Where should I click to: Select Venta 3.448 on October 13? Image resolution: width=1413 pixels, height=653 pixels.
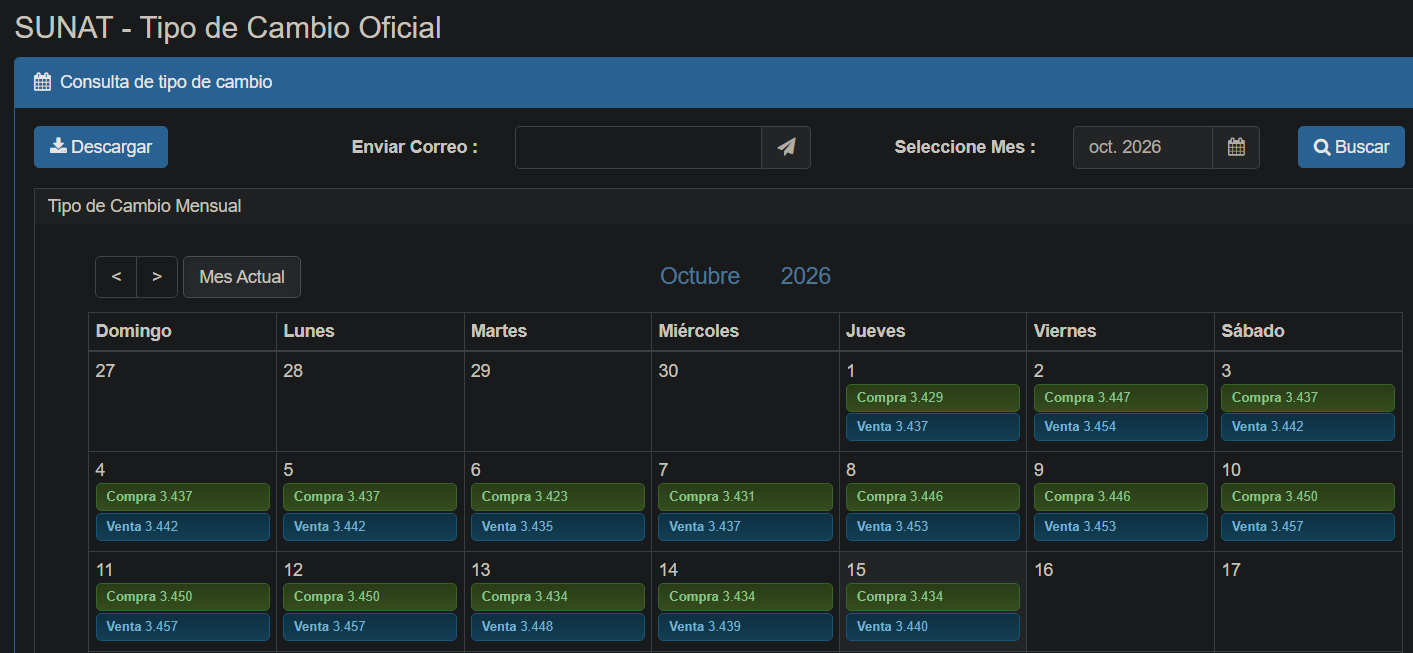tap(558, 627)
